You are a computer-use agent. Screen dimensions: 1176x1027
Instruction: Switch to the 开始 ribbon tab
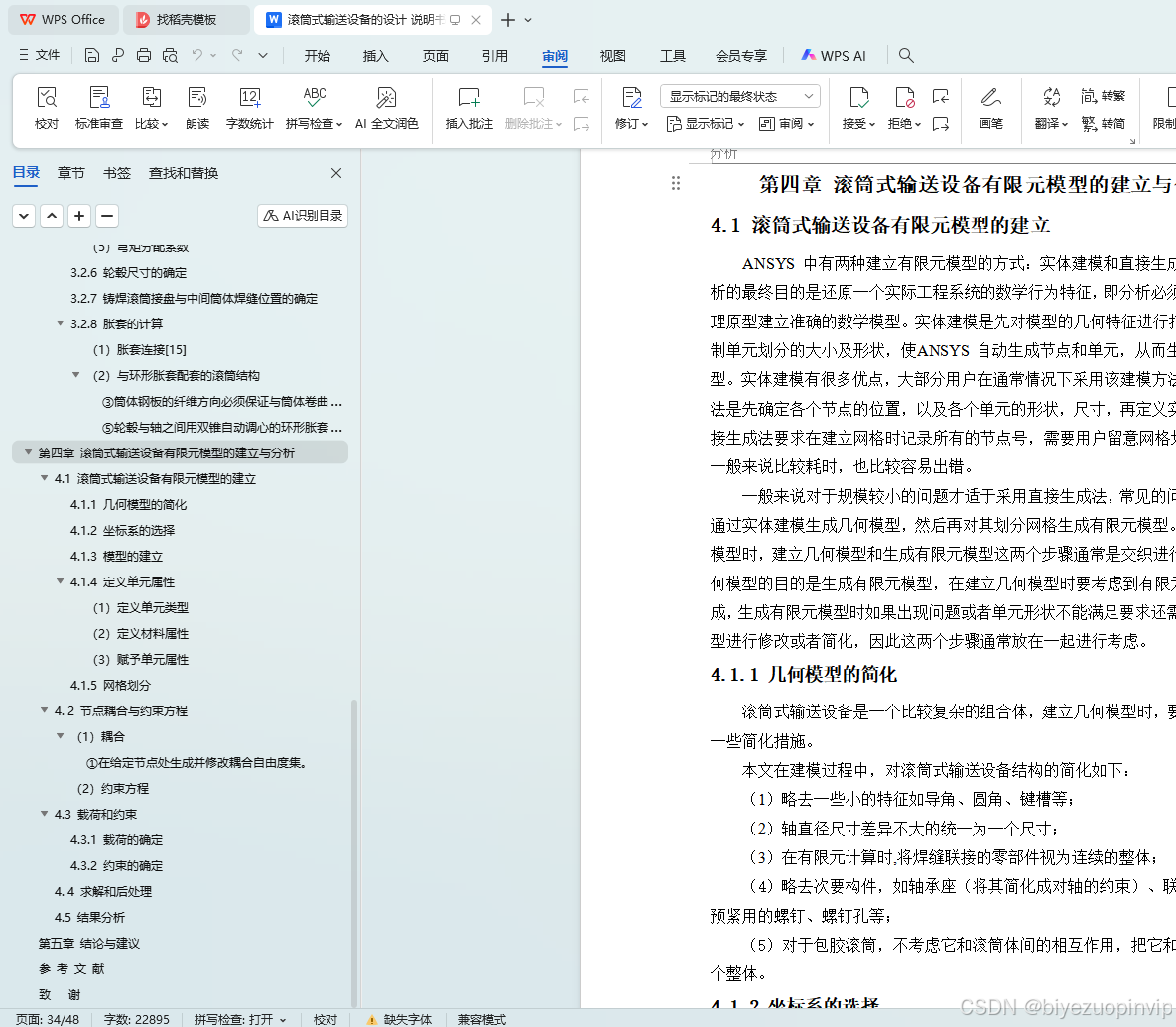click(x=318, y=56)
